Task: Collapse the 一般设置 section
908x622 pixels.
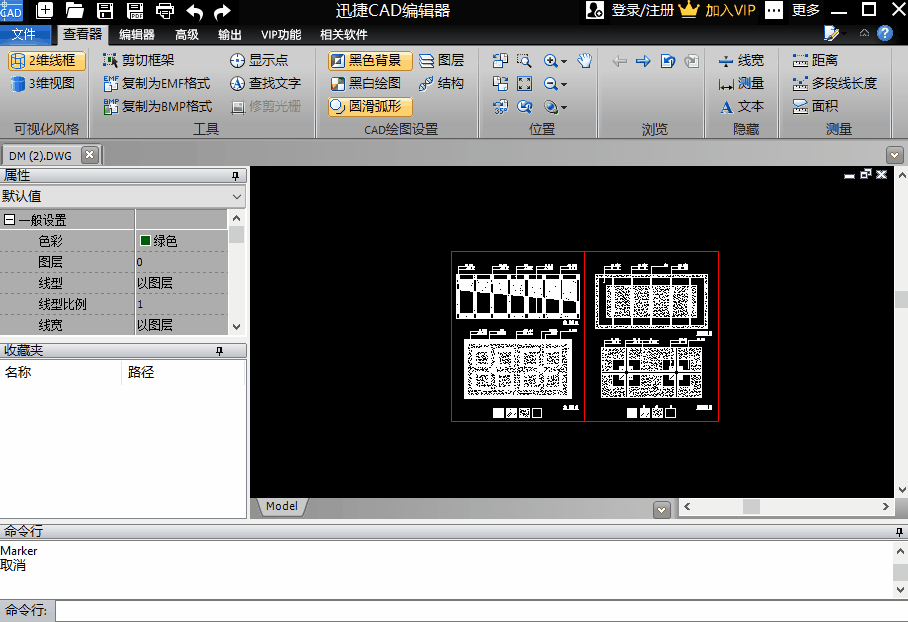Action: (9, 220)
